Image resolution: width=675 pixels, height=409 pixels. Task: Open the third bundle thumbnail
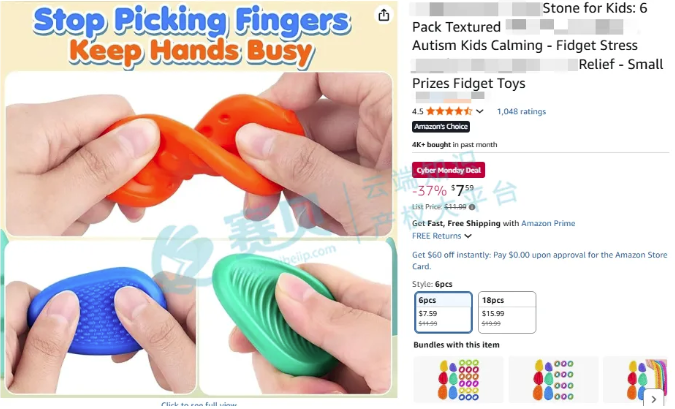[x=635, y=380]
